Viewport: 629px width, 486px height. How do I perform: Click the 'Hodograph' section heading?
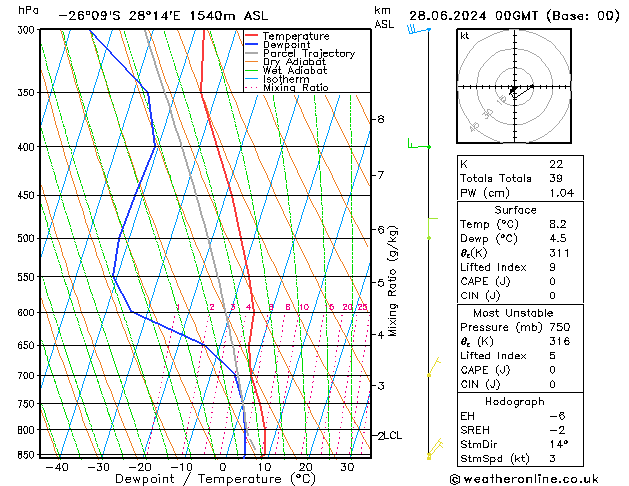[515, 401]
